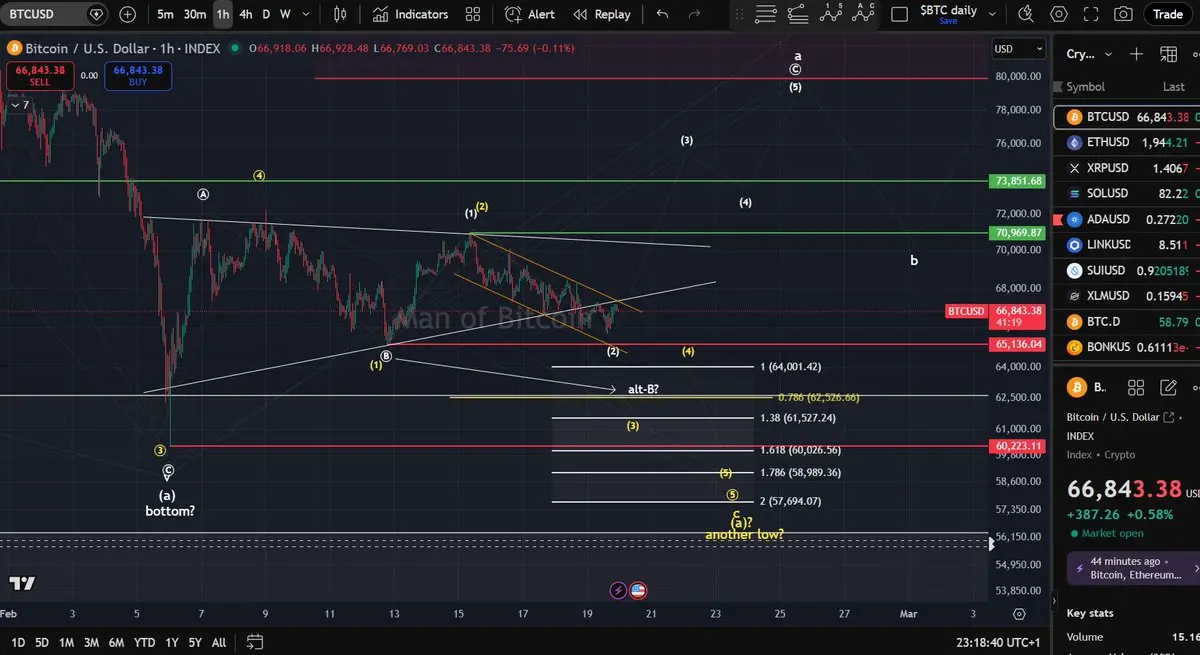Select the 1h timeframe
Image resolution: width=1200 pixels, height=655 pixels.
tap(222, 14)
